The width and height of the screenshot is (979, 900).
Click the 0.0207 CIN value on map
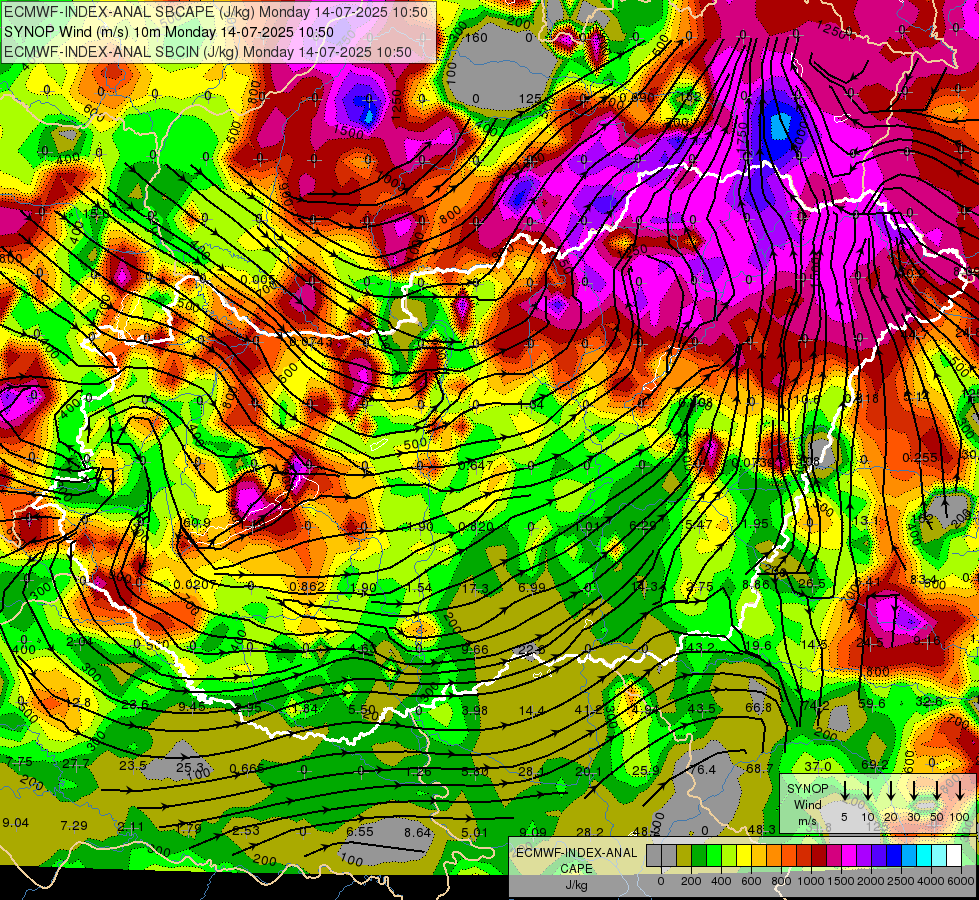coord(195,585)
